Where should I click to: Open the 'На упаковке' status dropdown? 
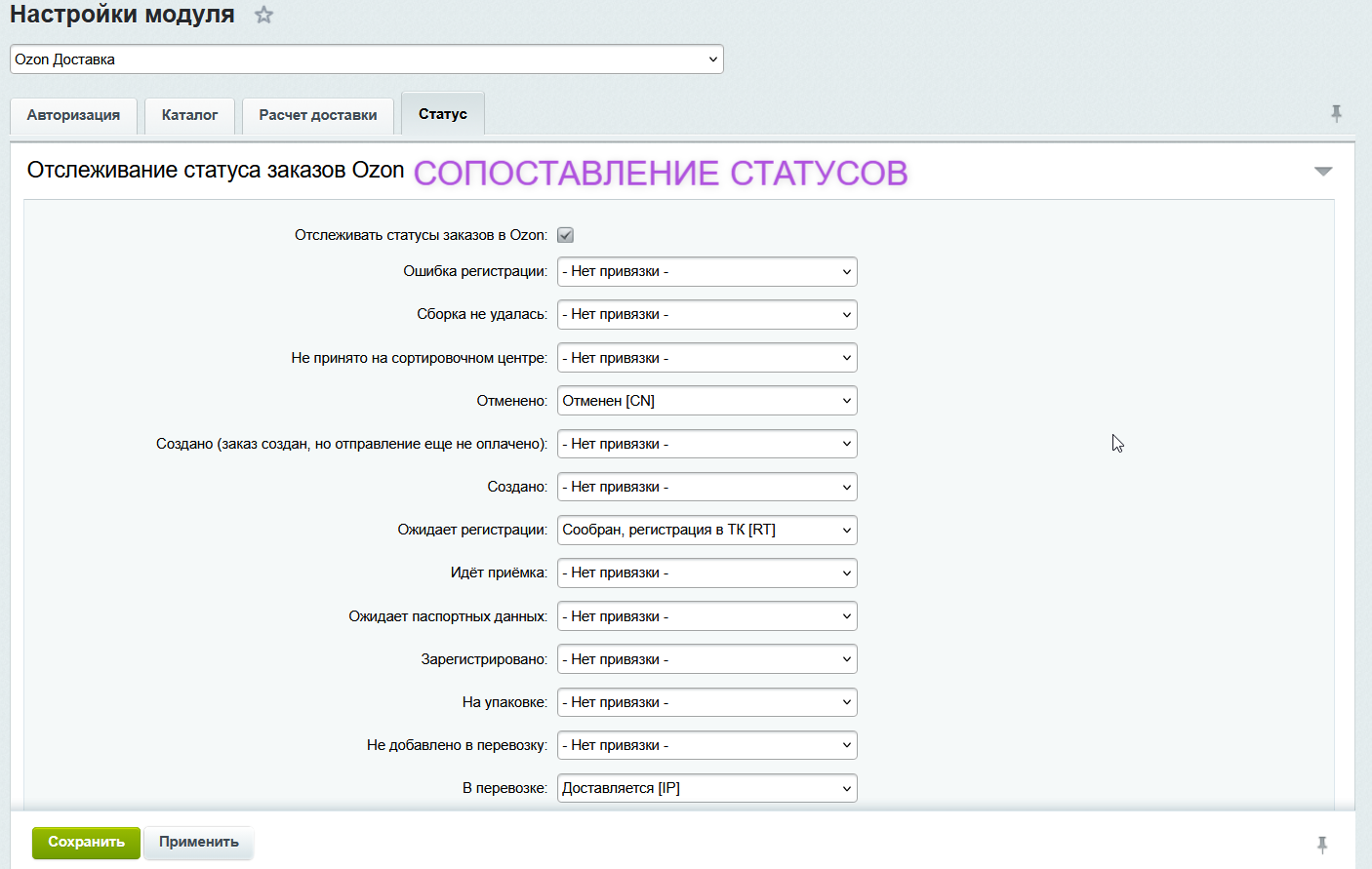click(707, 702)
